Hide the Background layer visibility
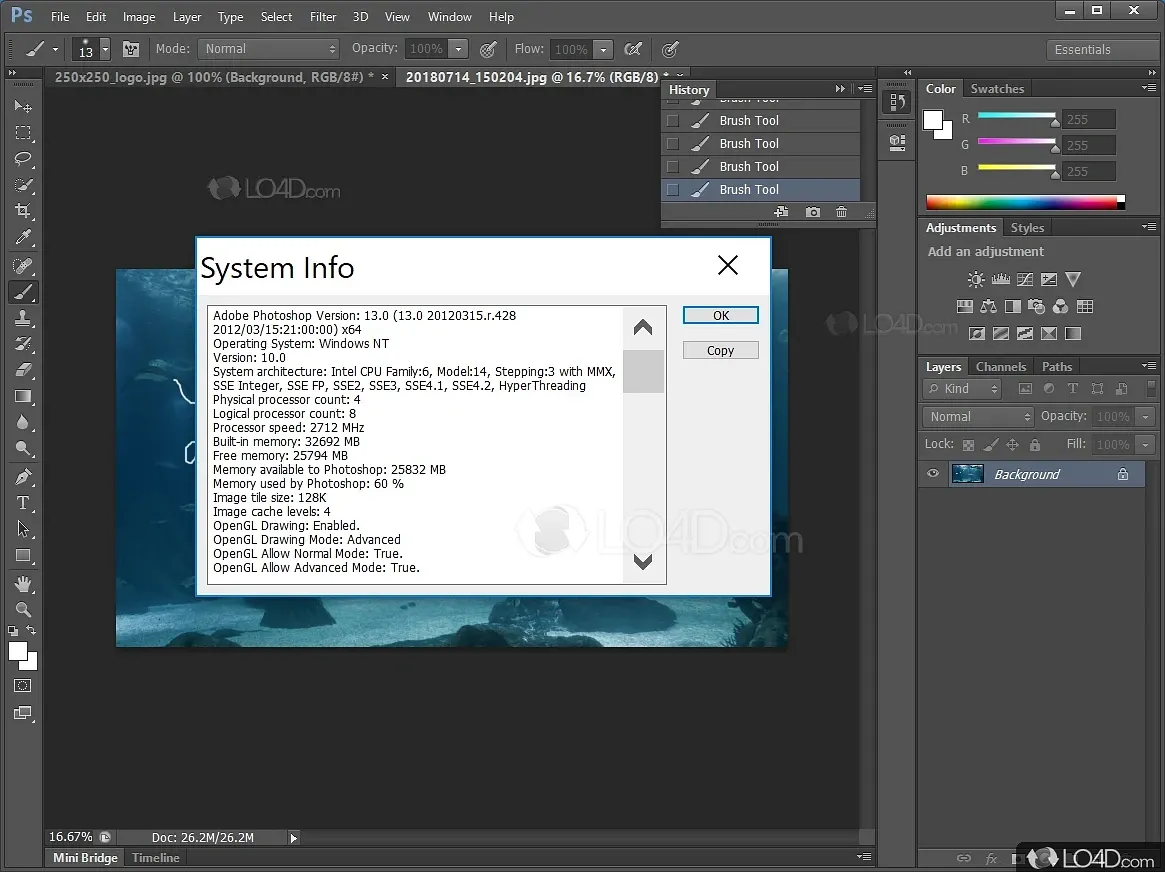The height and width of the screenshot is (872, 1165). point(933,473)
